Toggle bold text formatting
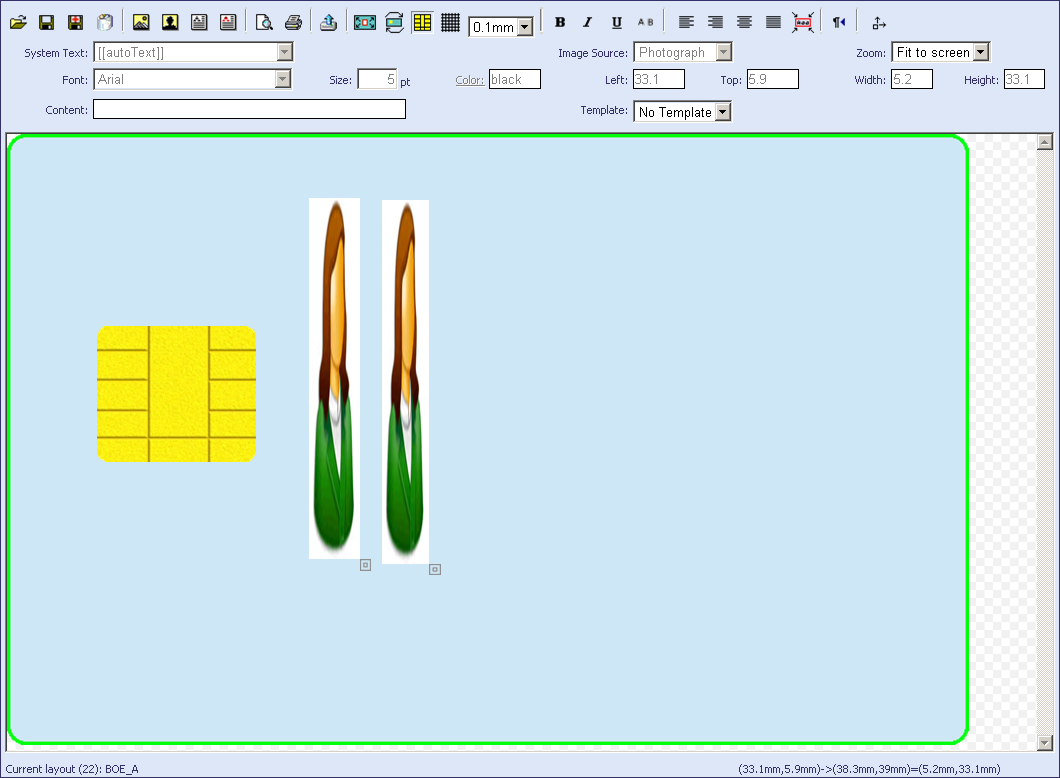Viewport: 1060px width, 778px height. click(560, 22)
